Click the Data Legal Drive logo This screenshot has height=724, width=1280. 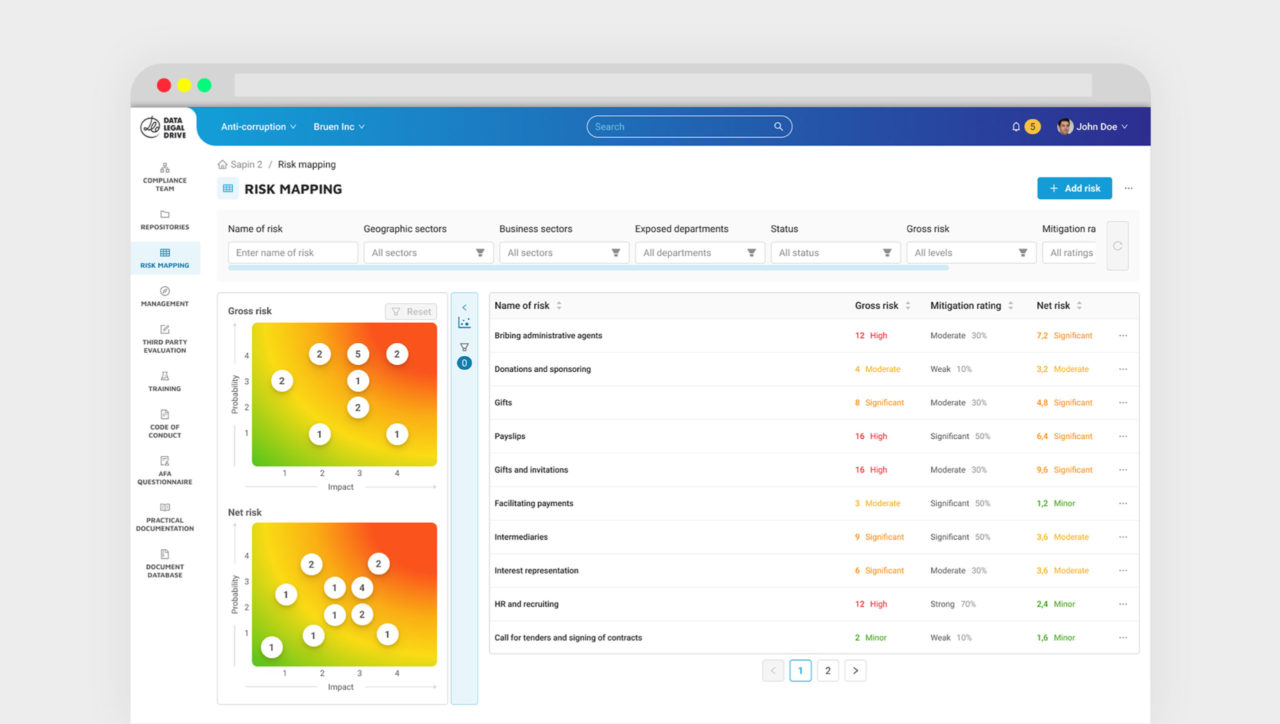point(164,127)
